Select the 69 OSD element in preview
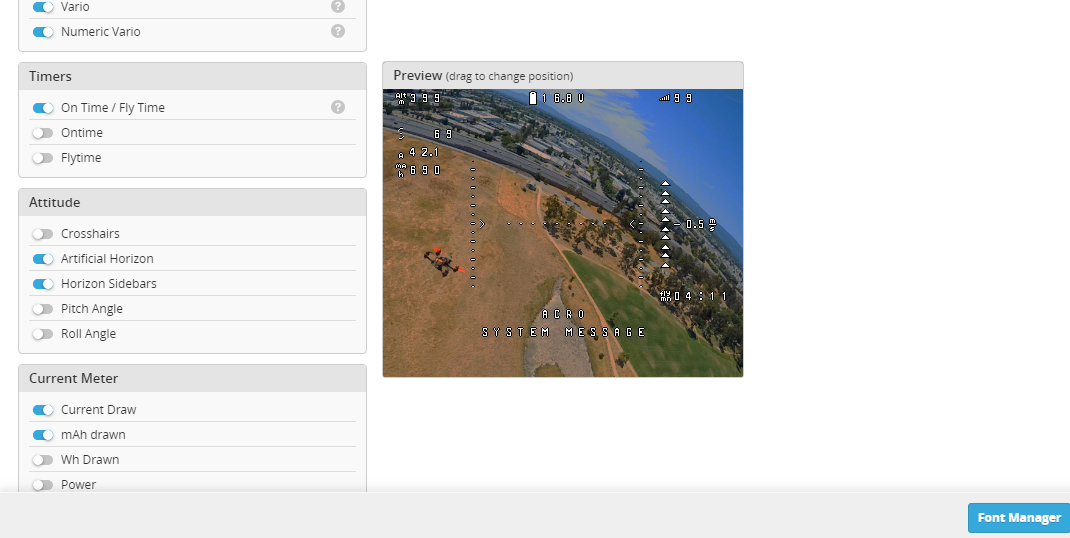The height and width of the screenshot is (538, 1070). click(424, 134)
